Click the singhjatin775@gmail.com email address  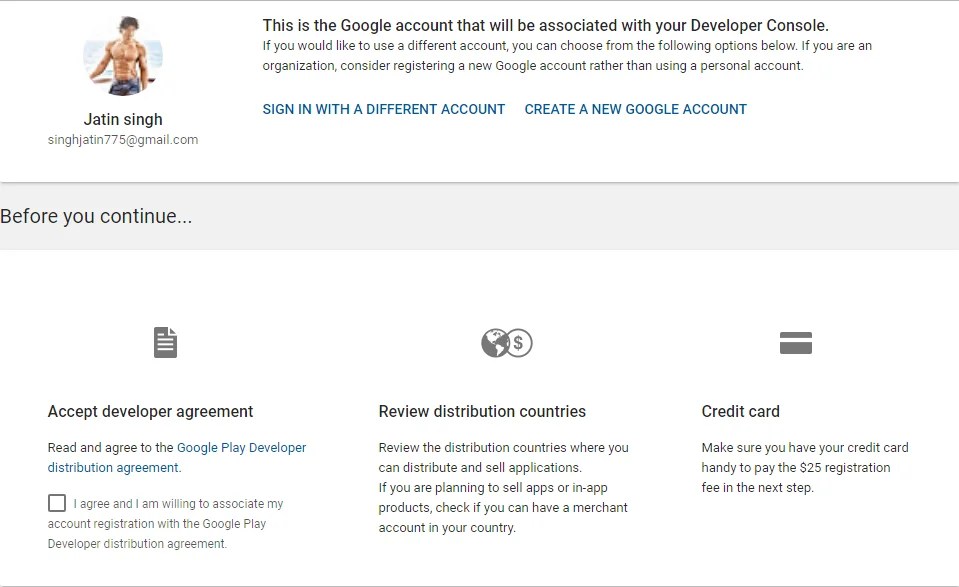[123, 140]
